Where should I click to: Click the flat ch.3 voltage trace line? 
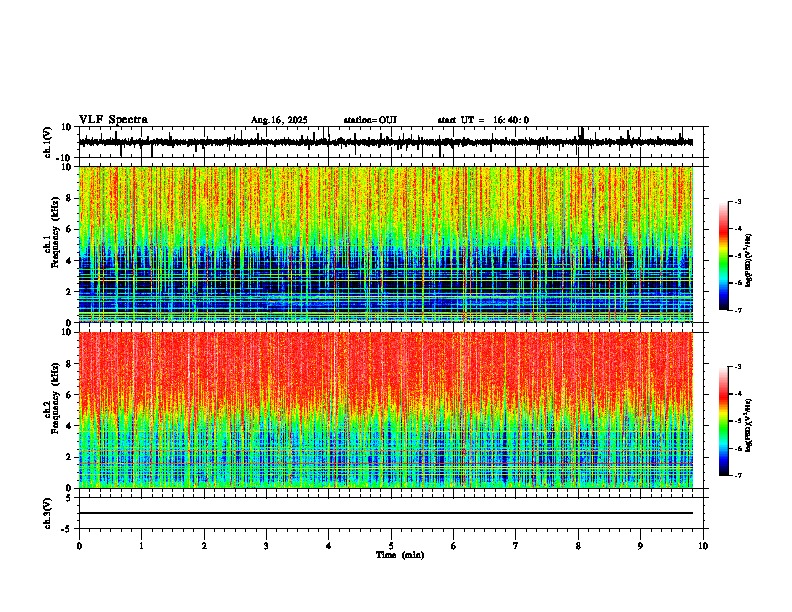click(x=386, y=513)
